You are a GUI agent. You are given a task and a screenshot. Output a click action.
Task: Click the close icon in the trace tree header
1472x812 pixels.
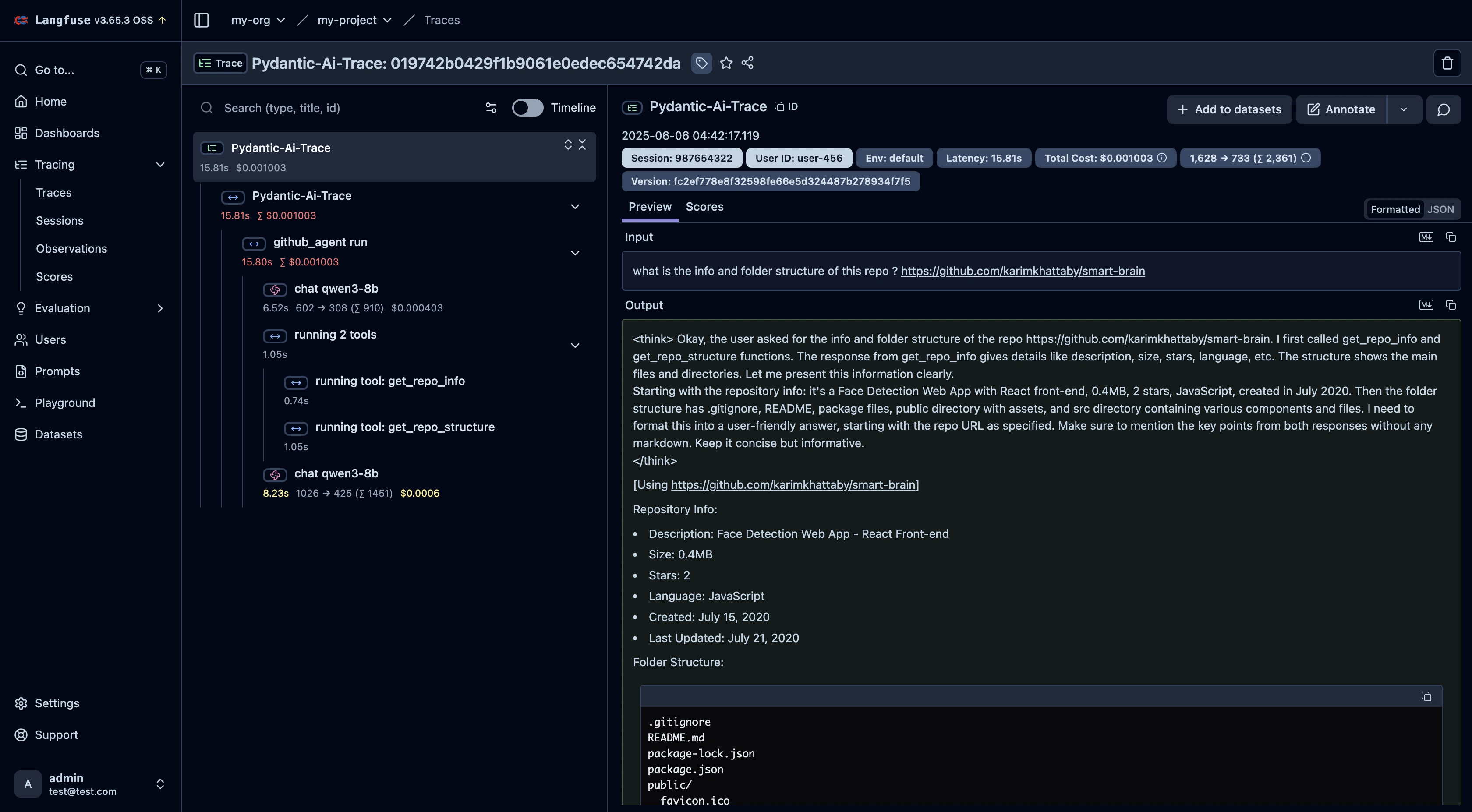point(582,145)
